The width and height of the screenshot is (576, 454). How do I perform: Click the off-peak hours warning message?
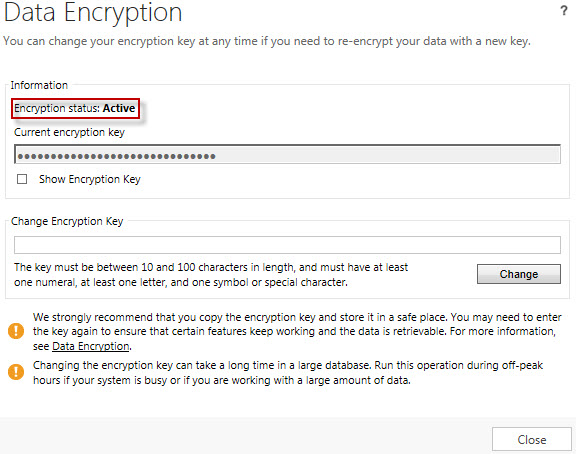288,372
